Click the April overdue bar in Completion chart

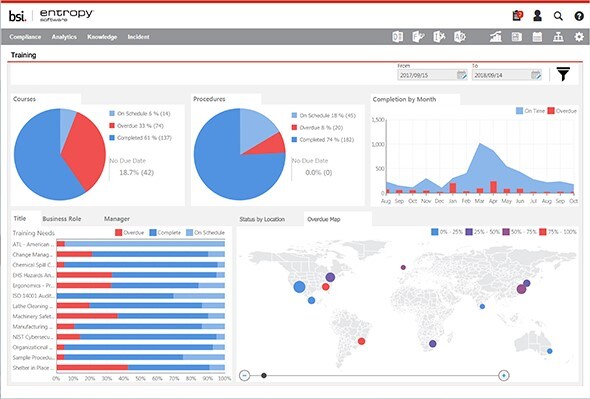493,187
